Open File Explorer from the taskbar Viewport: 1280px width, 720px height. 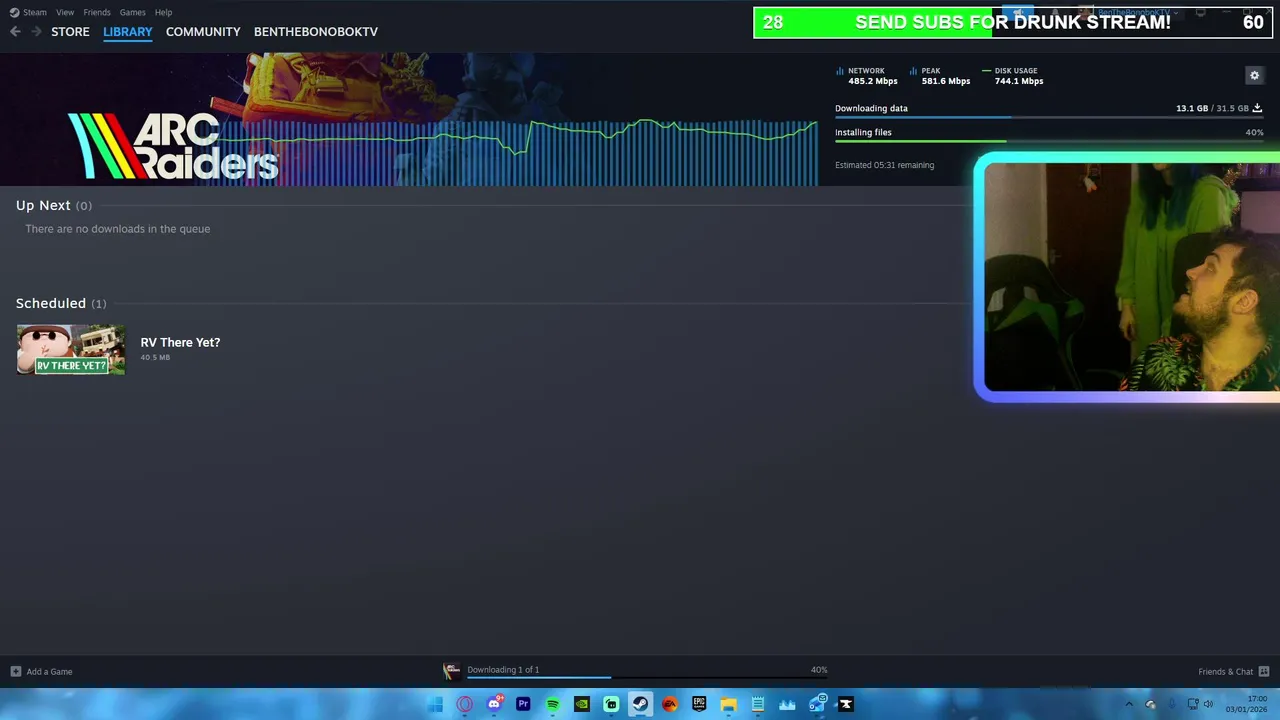728,704
